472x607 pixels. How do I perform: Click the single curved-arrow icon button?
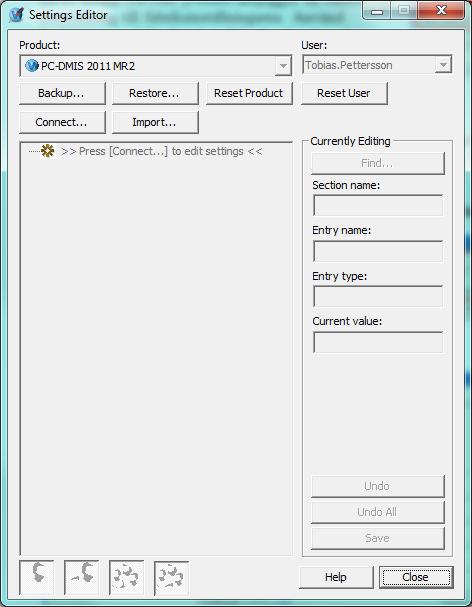(37, 577)
